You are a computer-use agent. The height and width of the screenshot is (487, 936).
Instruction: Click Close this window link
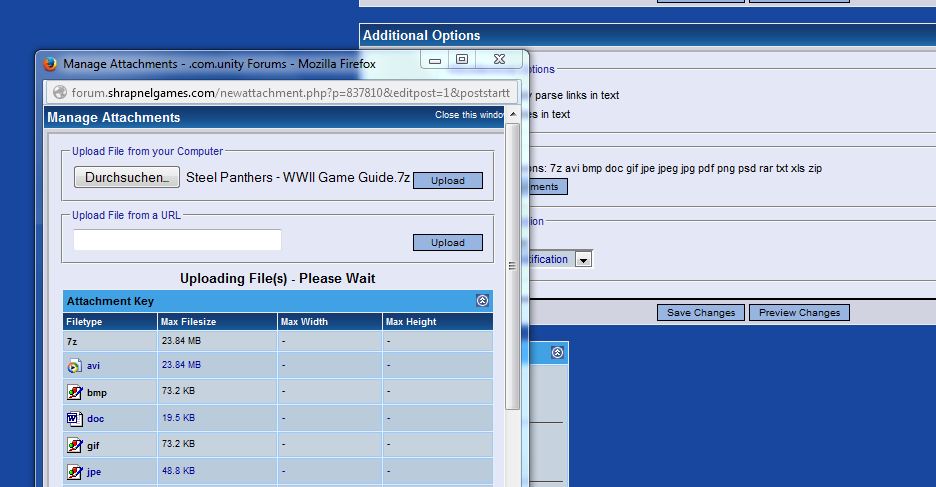469,115
